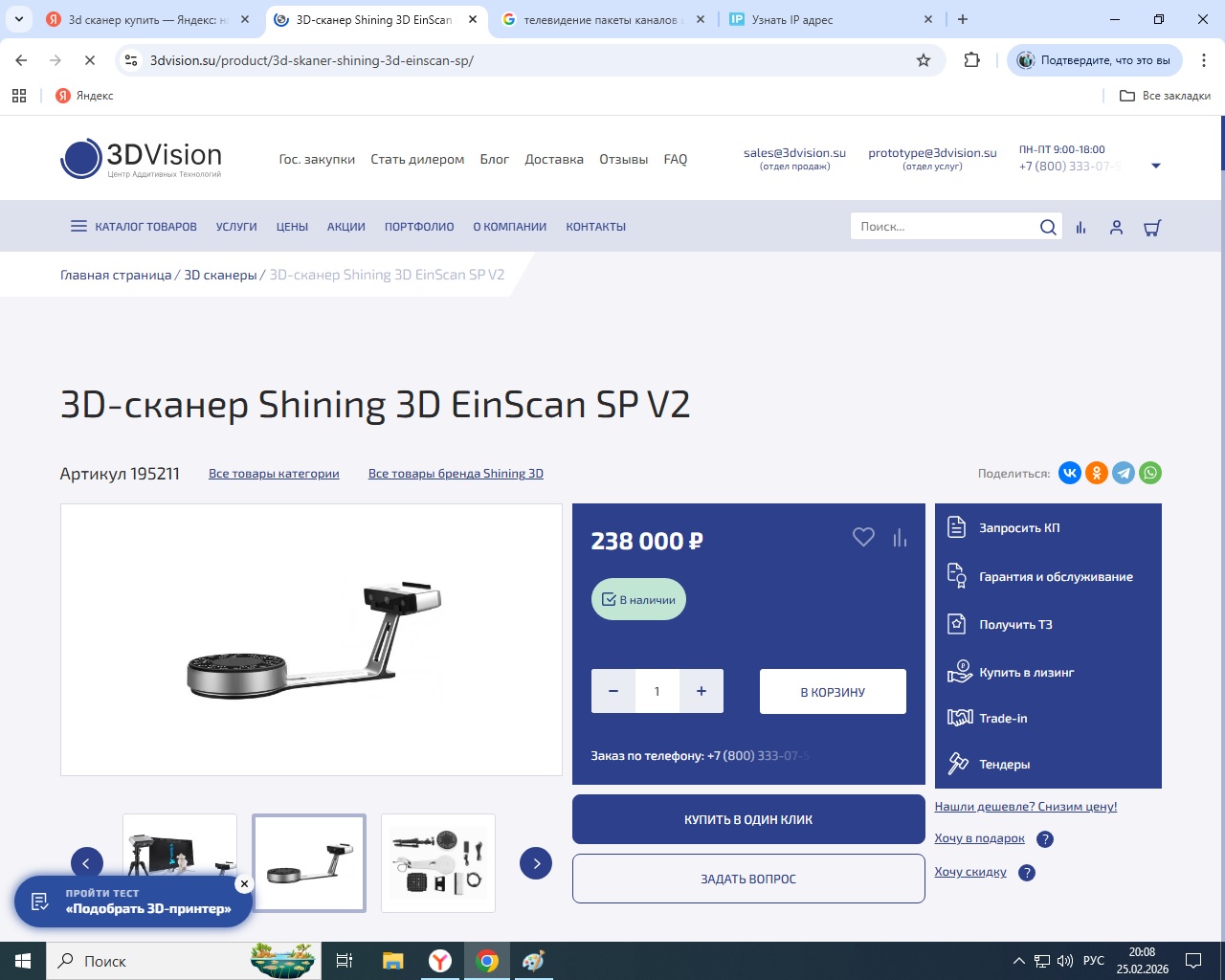This screenshot has width=1225, height=980.
Task: Open Windows notification center
Action: [x=1193, y=961]
